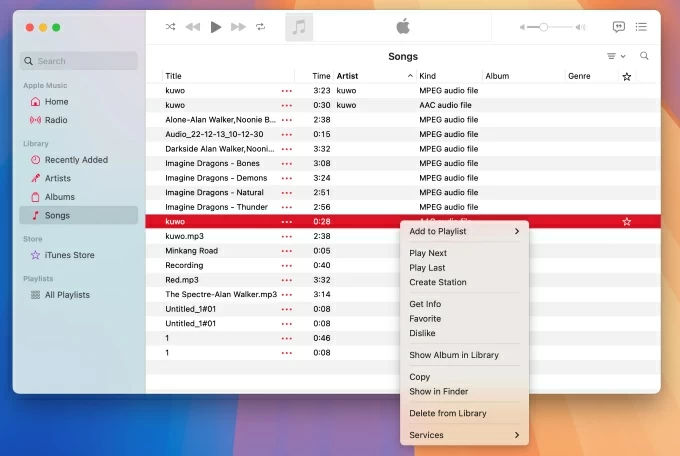This screenshot has height=456, width=680.
Task: Toggle shuffle playback mode
Action: point(170,27)
